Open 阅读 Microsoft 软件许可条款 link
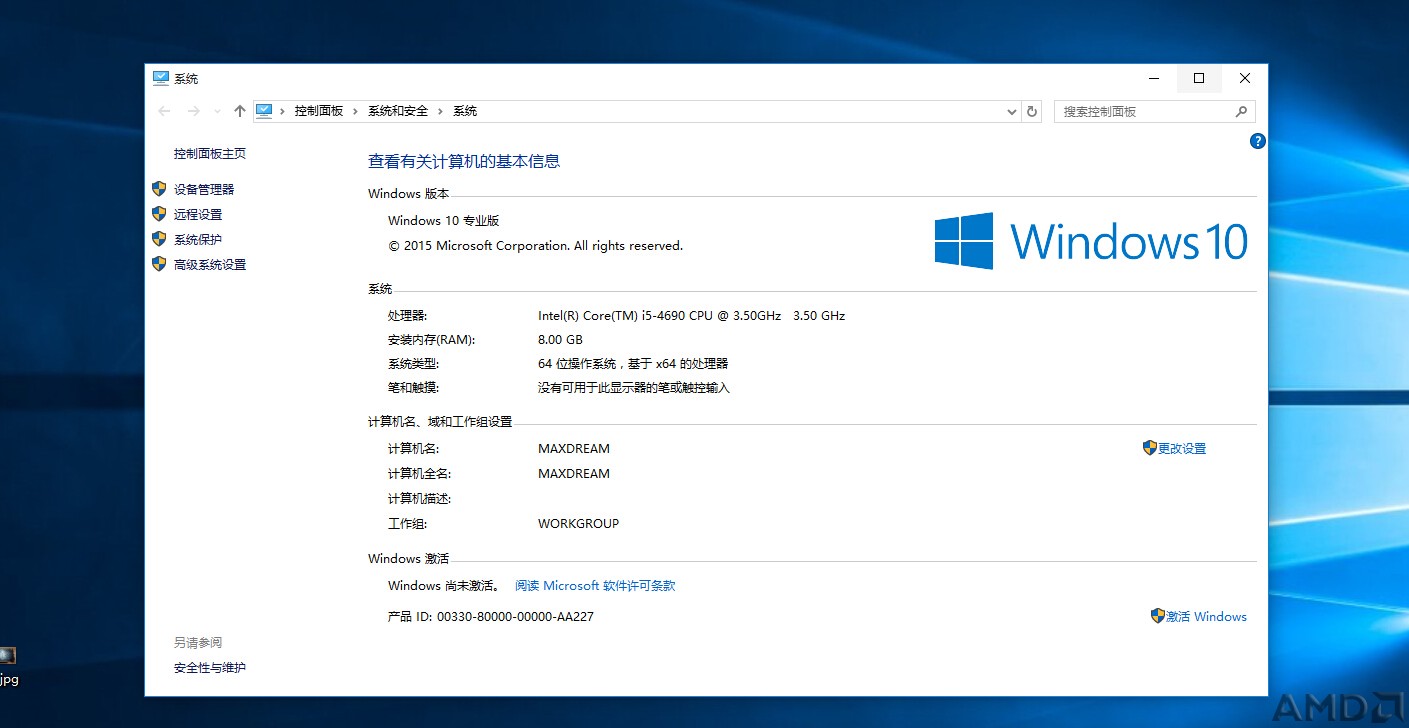1409x728 pixels. pyautogui.click(x=595, y=586)
